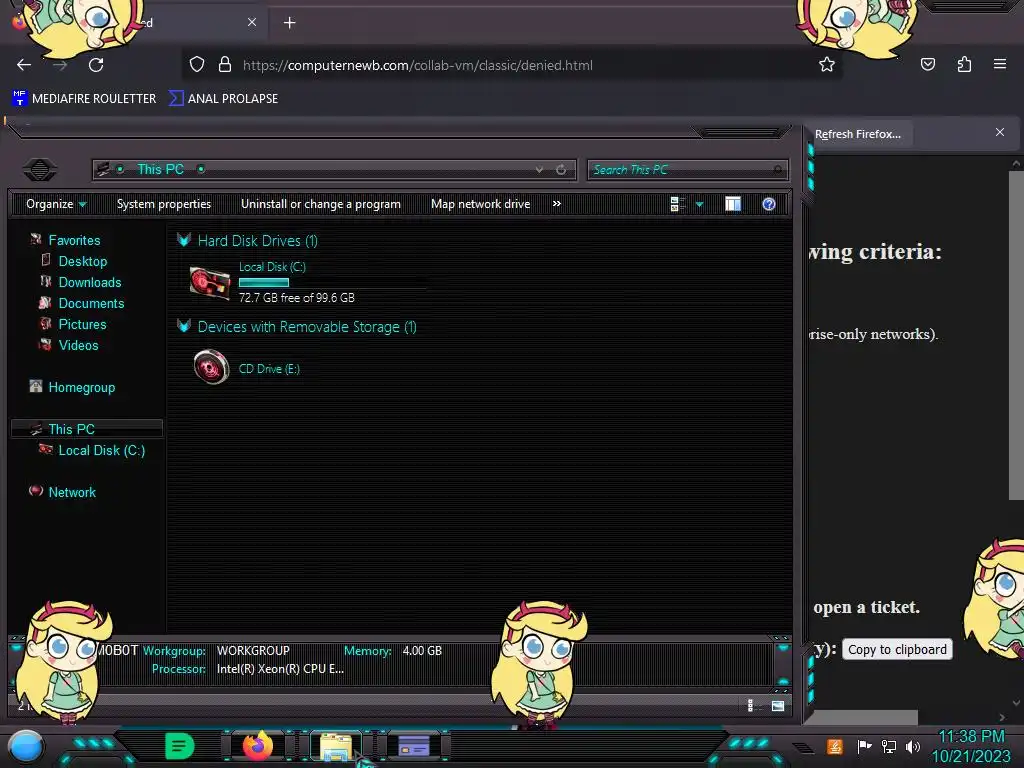Click the Firefox address bar URL
Image resolution: width=1024 pixels, height=768 pixels.
click(418, 65)
